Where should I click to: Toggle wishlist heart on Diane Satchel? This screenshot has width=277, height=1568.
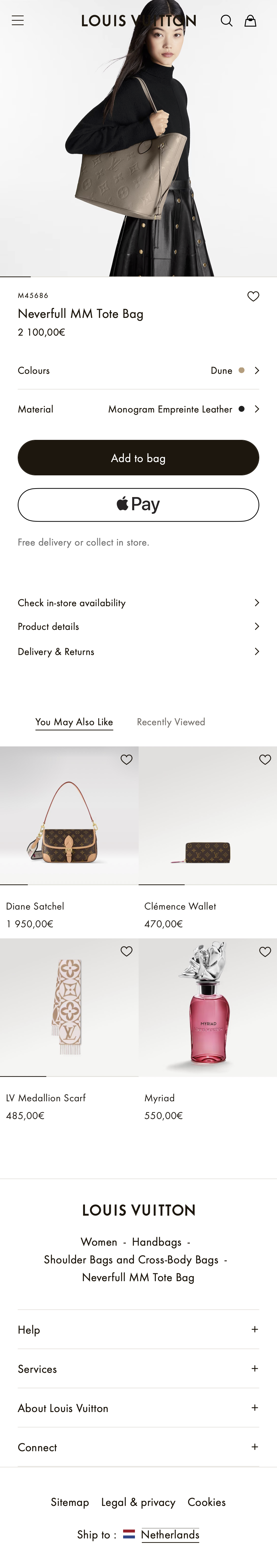pos(126,760)
